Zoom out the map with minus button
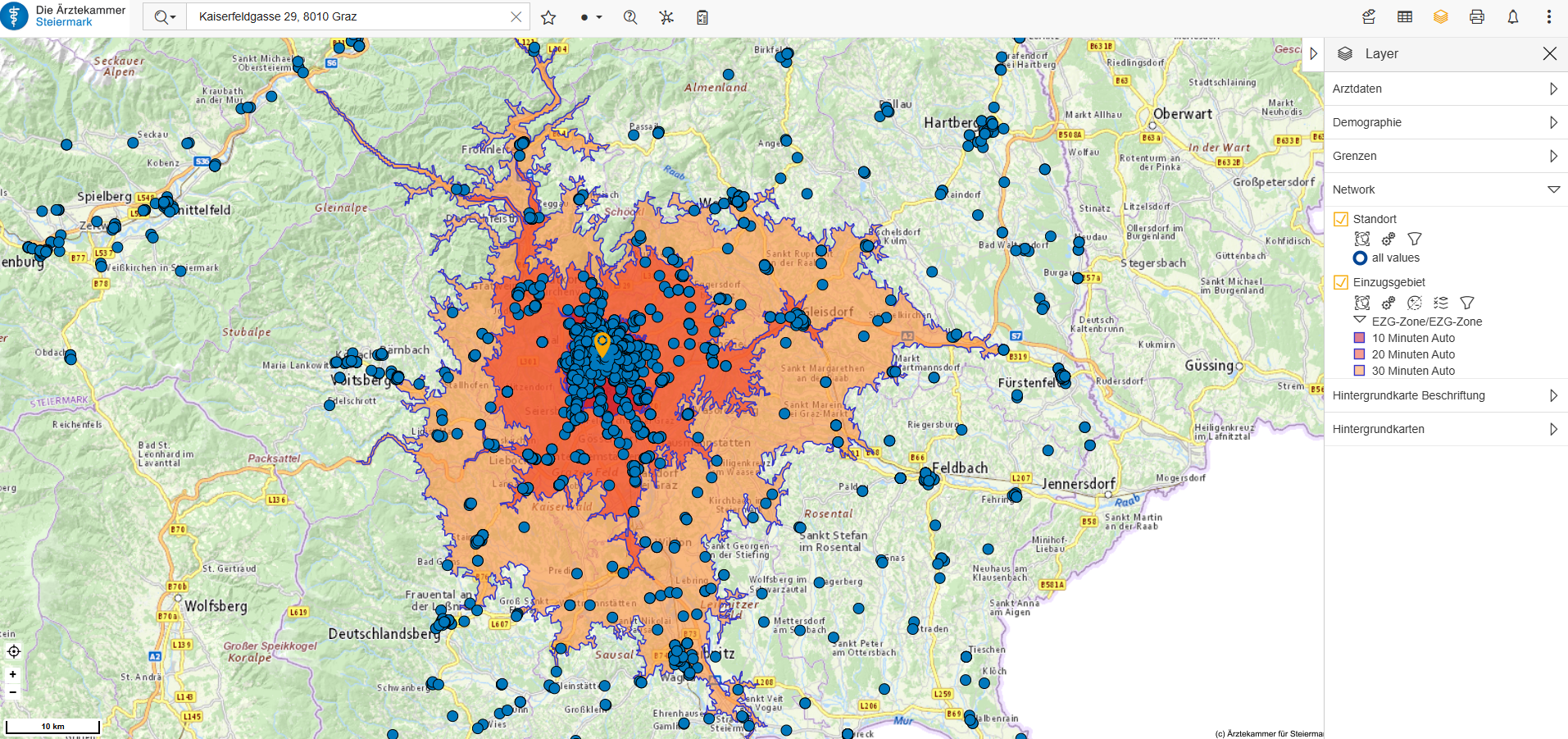This screenshot has height=739, width=1568. coord(13,692)
